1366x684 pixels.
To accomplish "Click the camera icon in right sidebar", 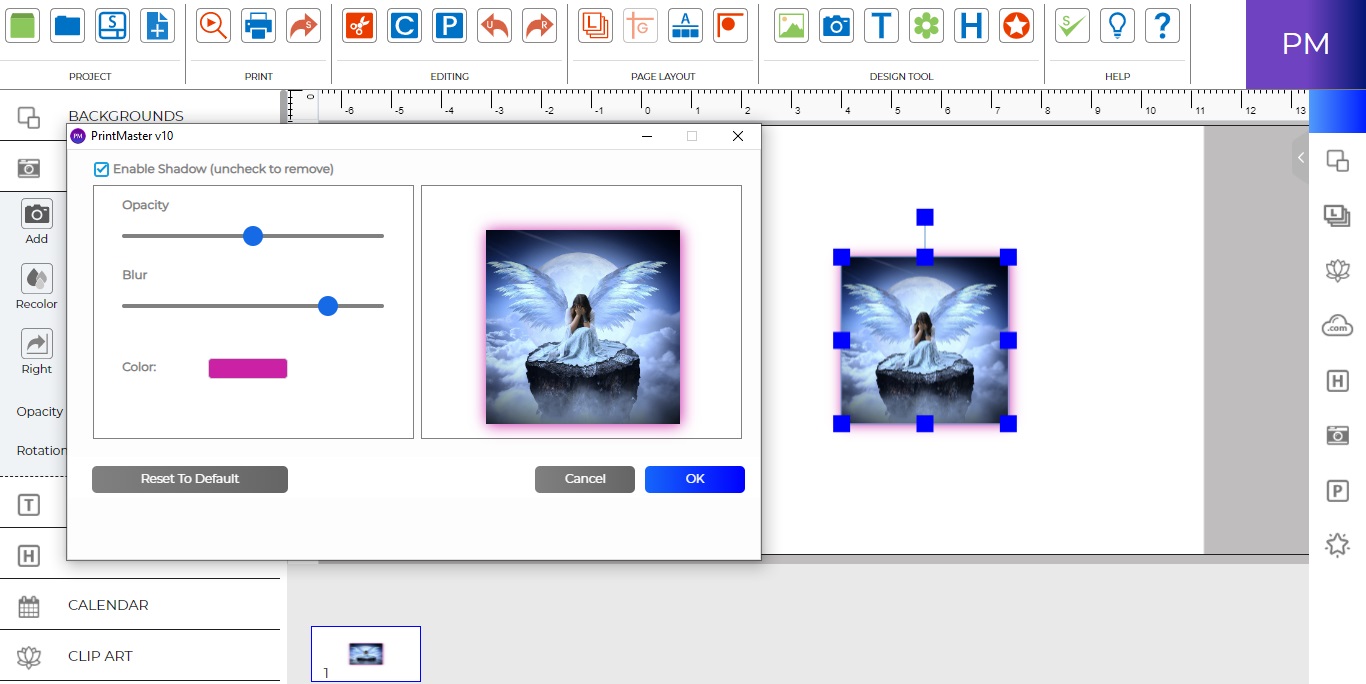I will tap(1337, 435).
